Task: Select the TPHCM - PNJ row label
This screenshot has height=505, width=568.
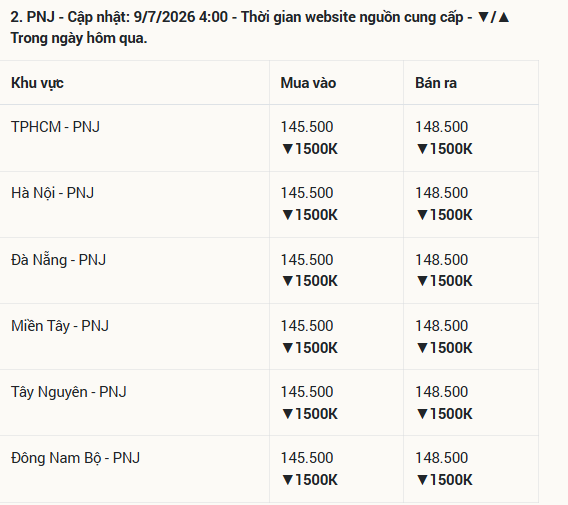Action: click(x=55, y=127)
